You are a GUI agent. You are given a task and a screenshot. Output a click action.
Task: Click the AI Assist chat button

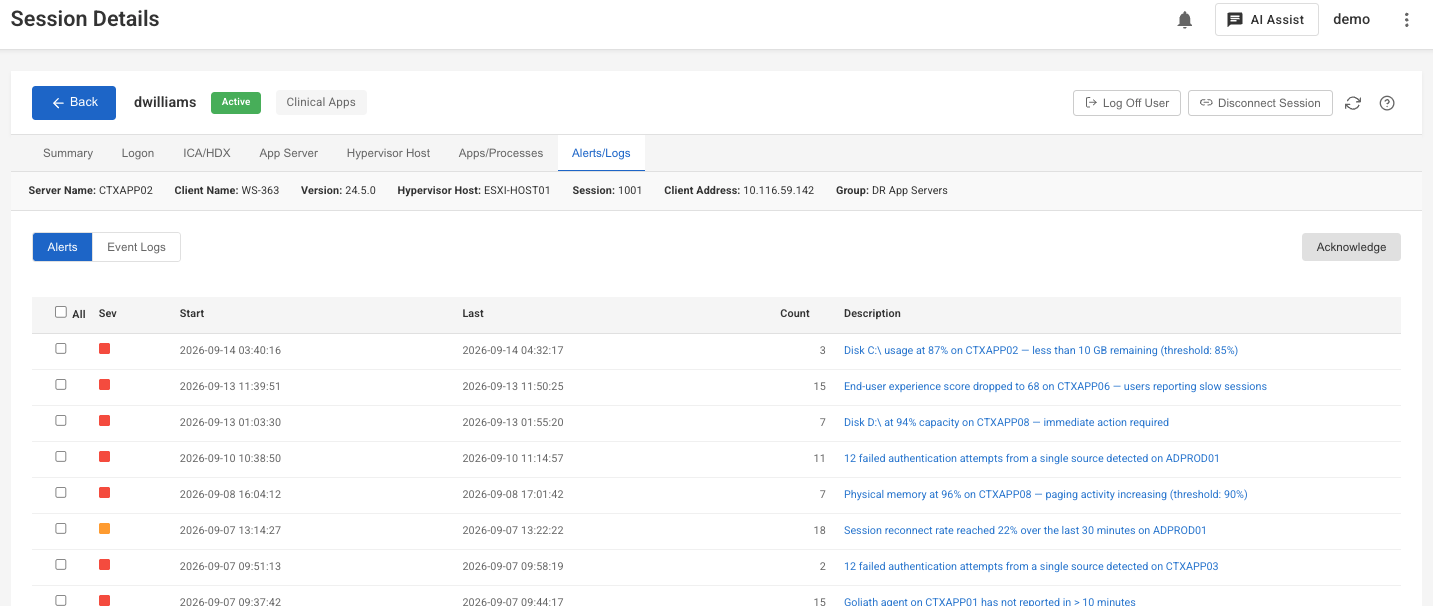(x=1266, y=20)
